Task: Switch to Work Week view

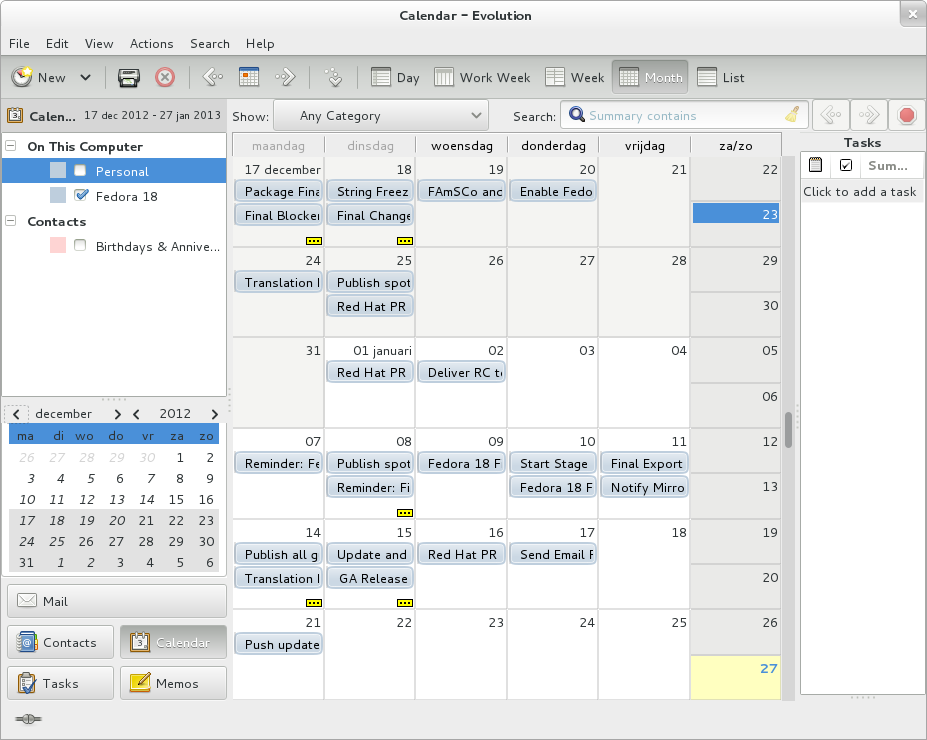Action: [483, 77]
